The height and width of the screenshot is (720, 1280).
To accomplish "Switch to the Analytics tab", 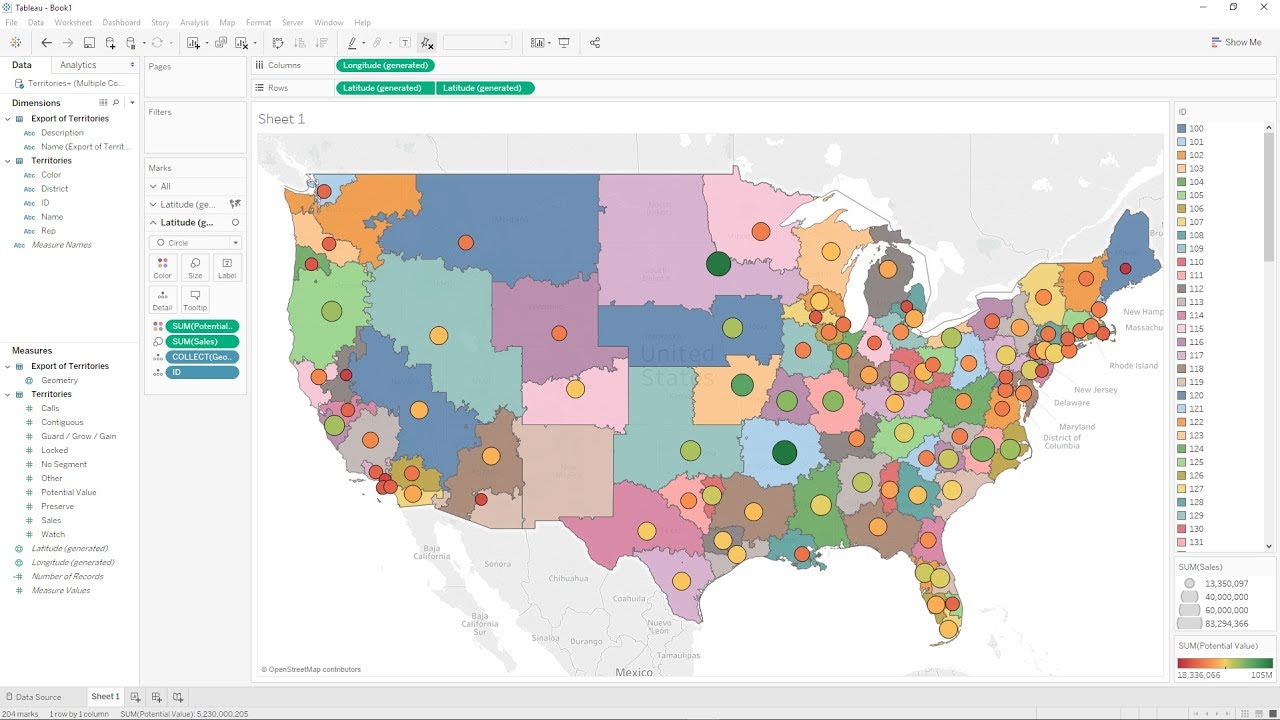I will 78,65.
